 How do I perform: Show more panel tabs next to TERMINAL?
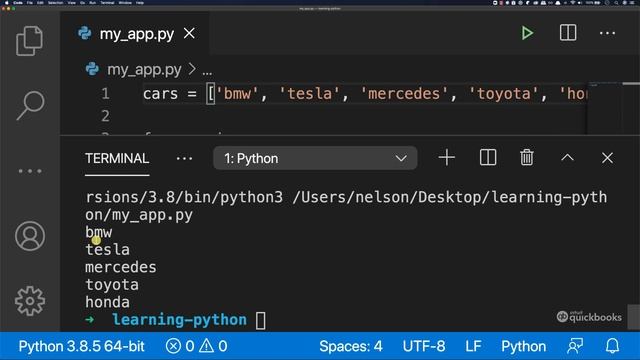[x=184, y=158]
